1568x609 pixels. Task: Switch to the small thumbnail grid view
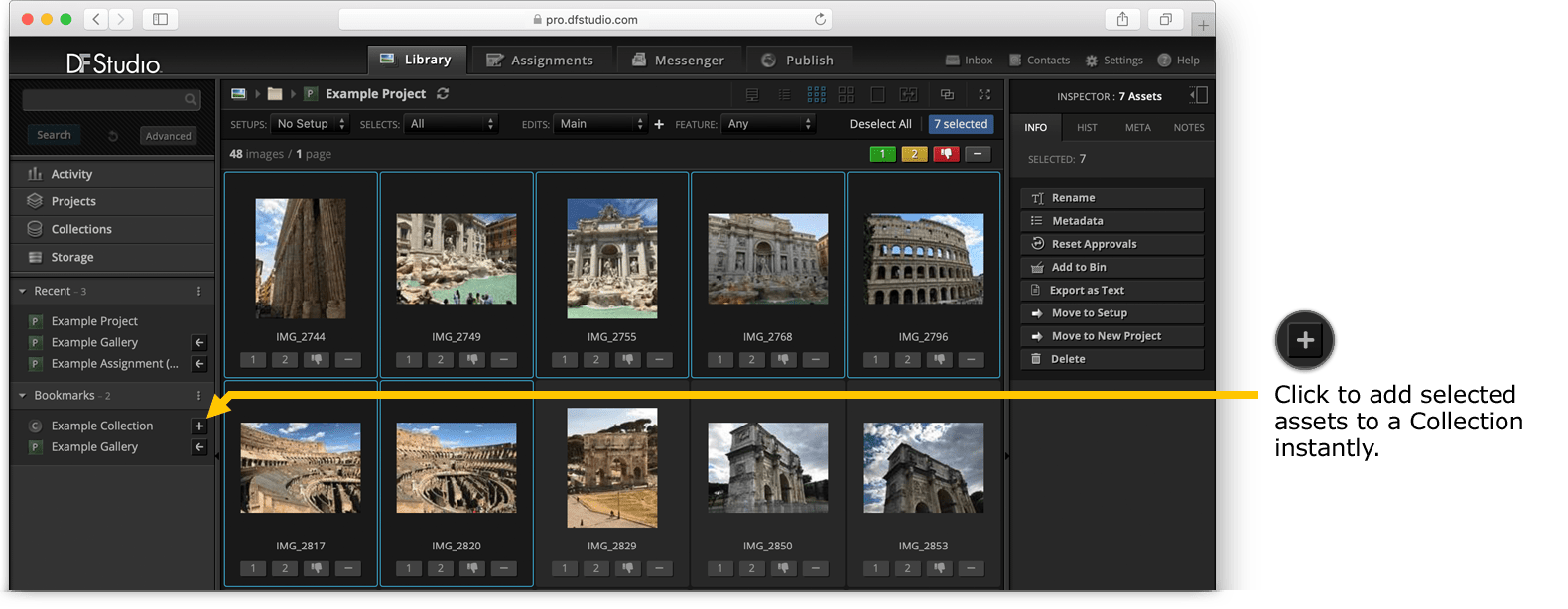tap(816, 94)
